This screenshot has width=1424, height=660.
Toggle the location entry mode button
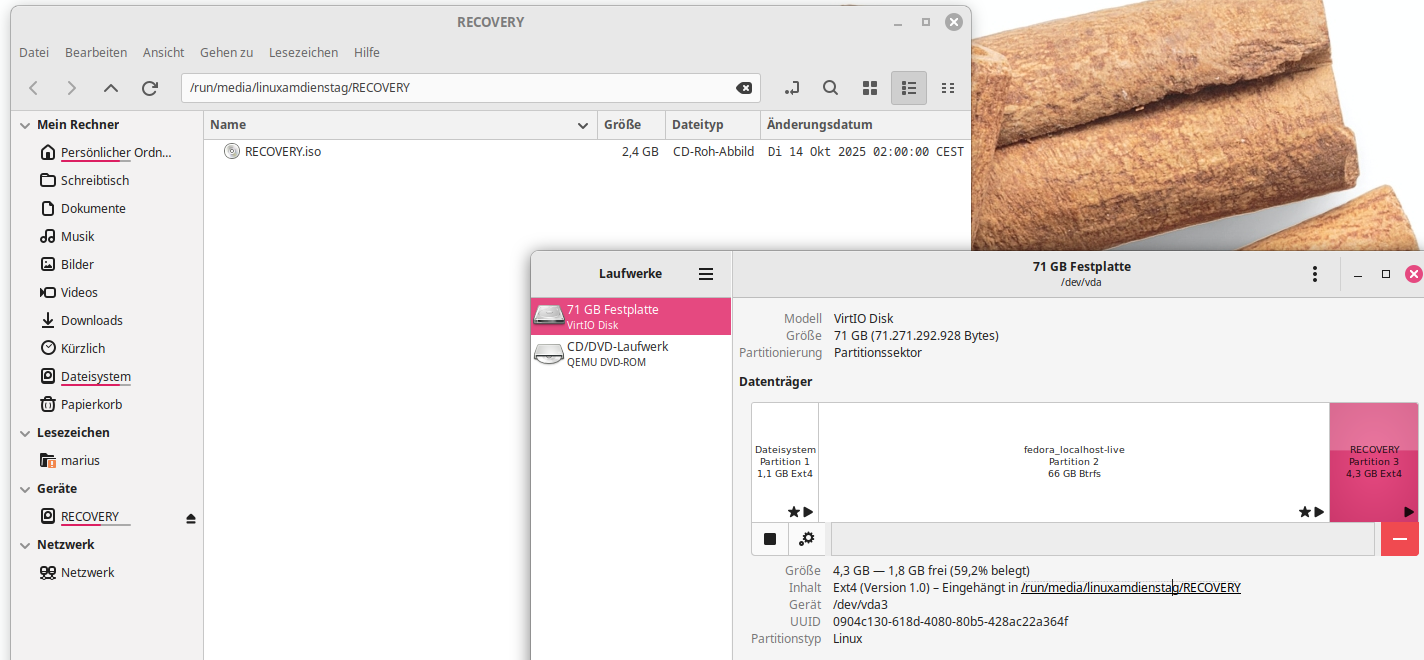click(x=791, y=88)
